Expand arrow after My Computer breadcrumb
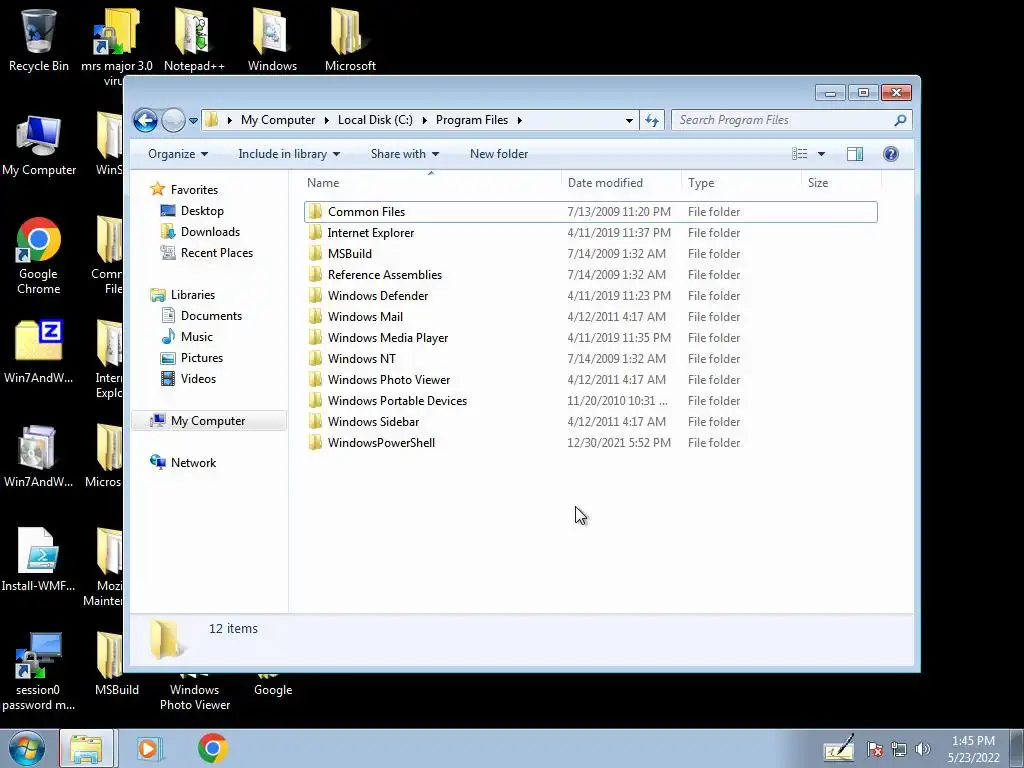 pos(327,120)
